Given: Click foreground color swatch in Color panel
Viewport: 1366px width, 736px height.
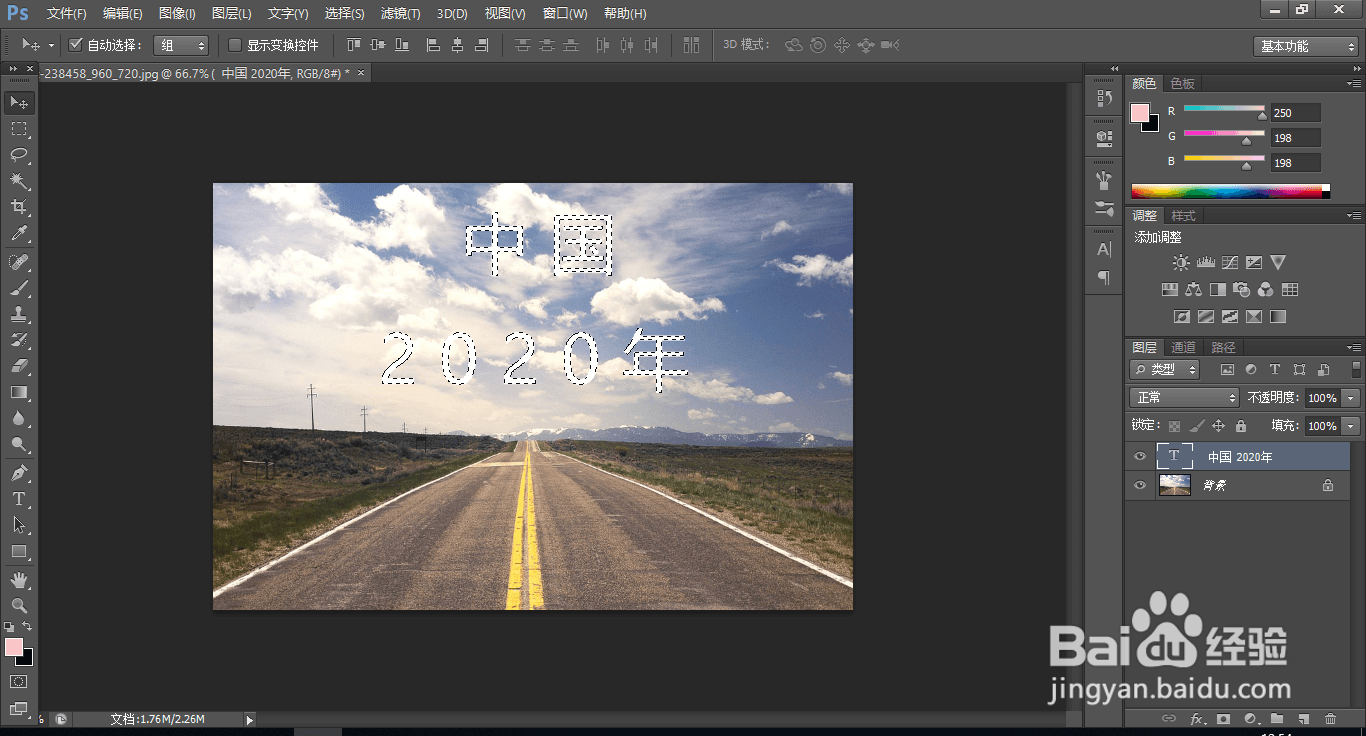Looking at the screenshot, I should pyautogui.click(x=1140, y=113).
